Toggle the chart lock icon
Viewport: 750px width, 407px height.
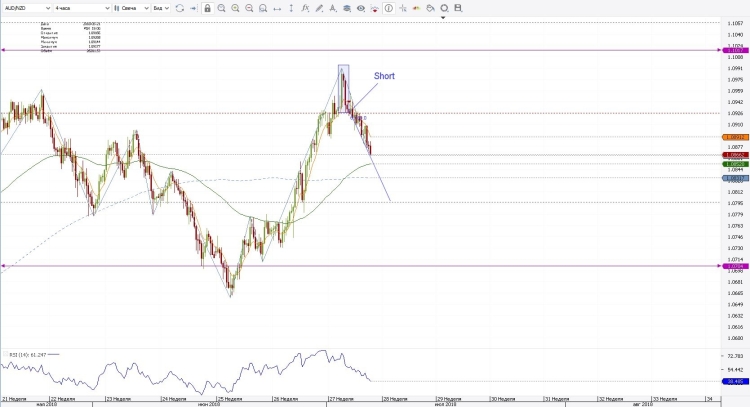[x=208, y=8]
